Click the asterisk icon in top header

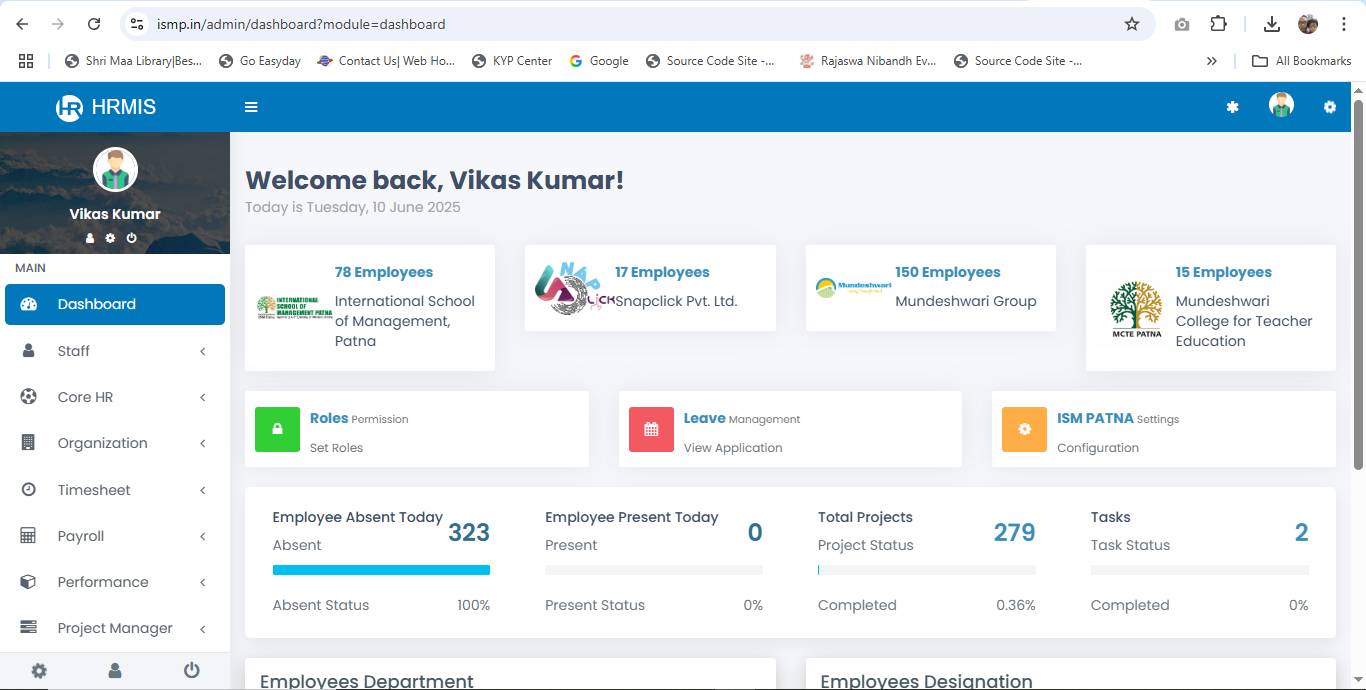pyautogui.click(x=1232, y=107)
